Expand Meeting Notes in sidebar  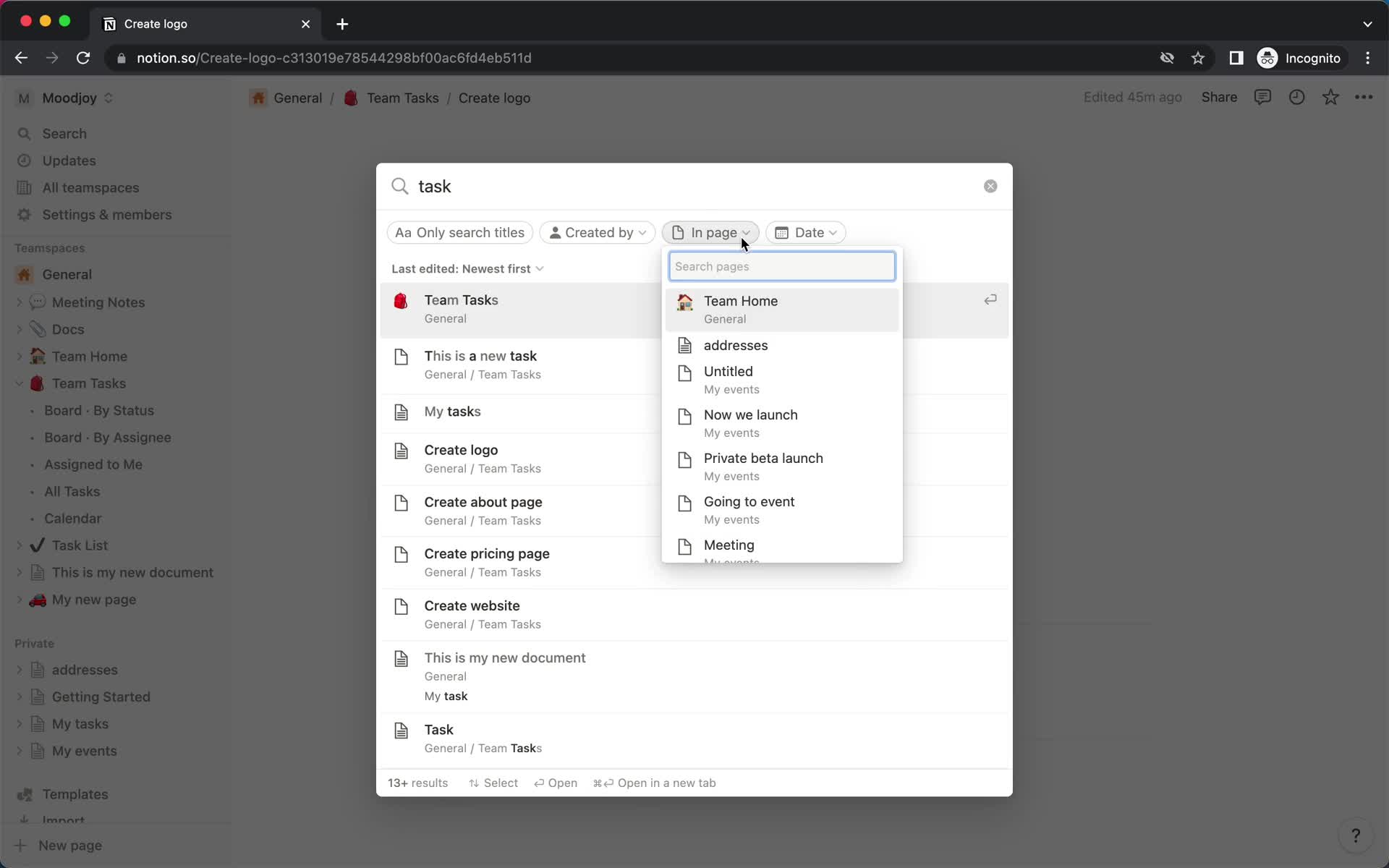pos(19,302)
